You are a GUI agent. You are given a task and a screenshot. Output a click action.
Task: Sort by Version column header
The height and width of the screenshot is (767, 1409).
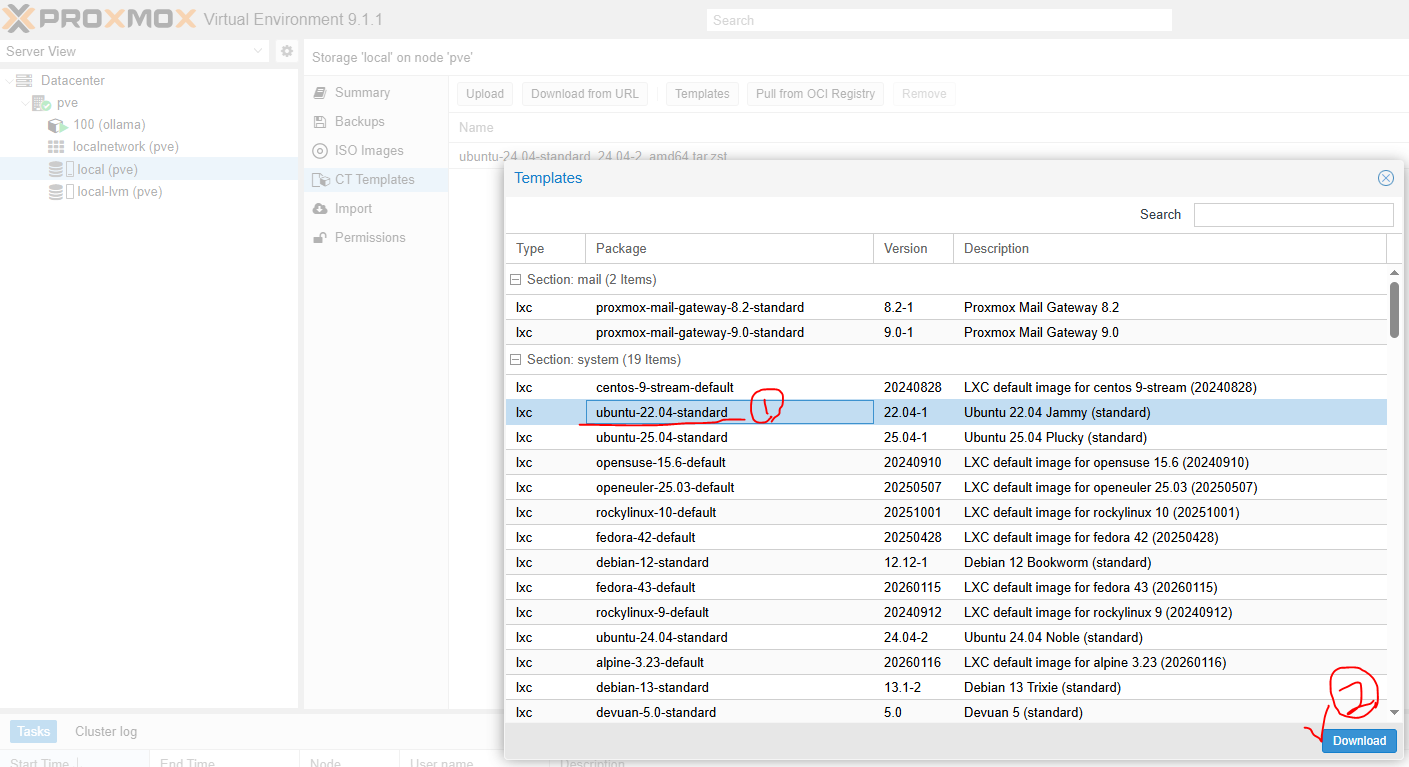(913, 248)
